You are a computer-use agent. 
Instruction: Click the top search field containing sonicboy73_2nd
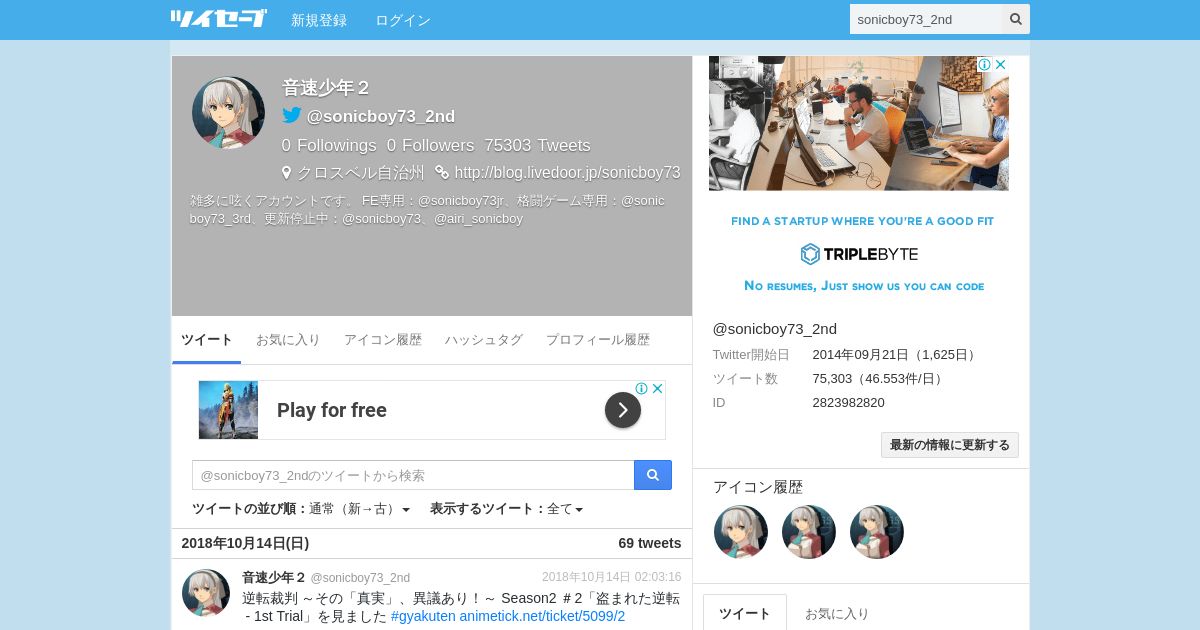click(926, 19)
